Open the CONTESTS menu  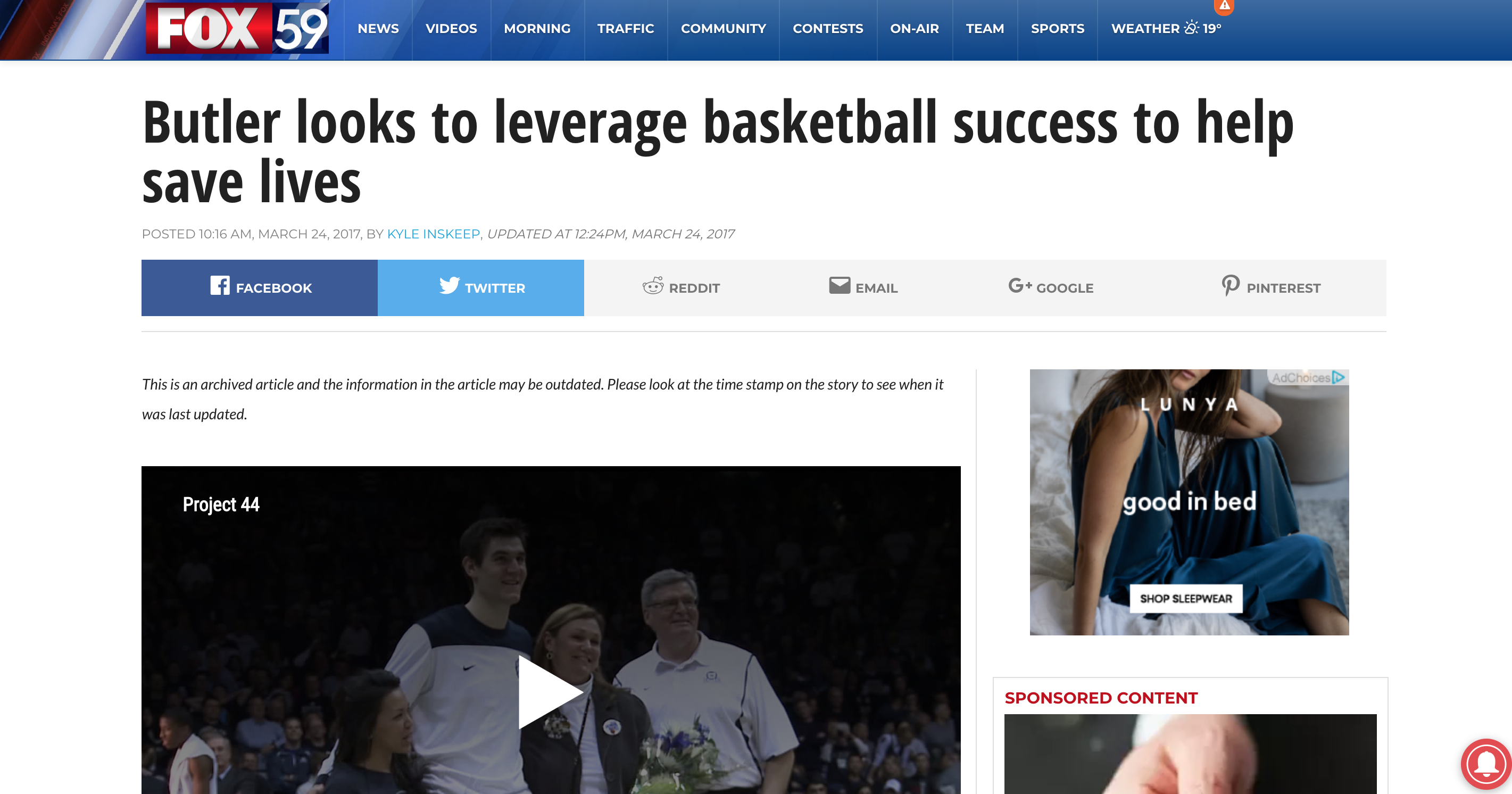828,29
